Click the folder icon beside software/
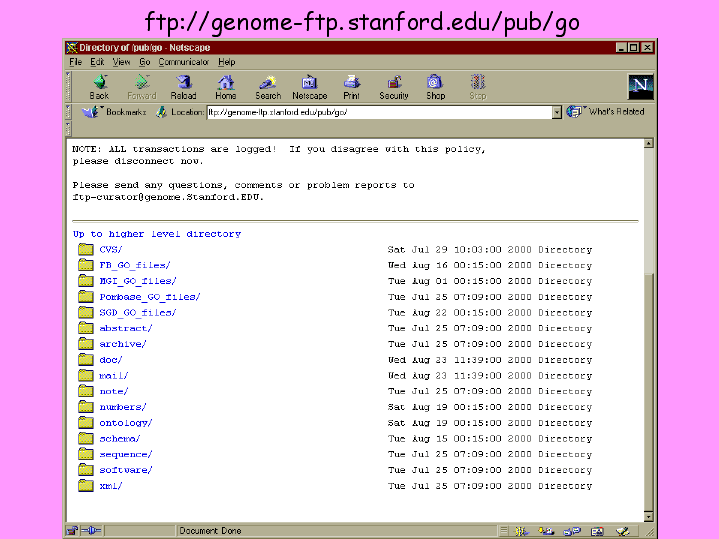This screenshot has height=539, width=719. coord(85,470)
